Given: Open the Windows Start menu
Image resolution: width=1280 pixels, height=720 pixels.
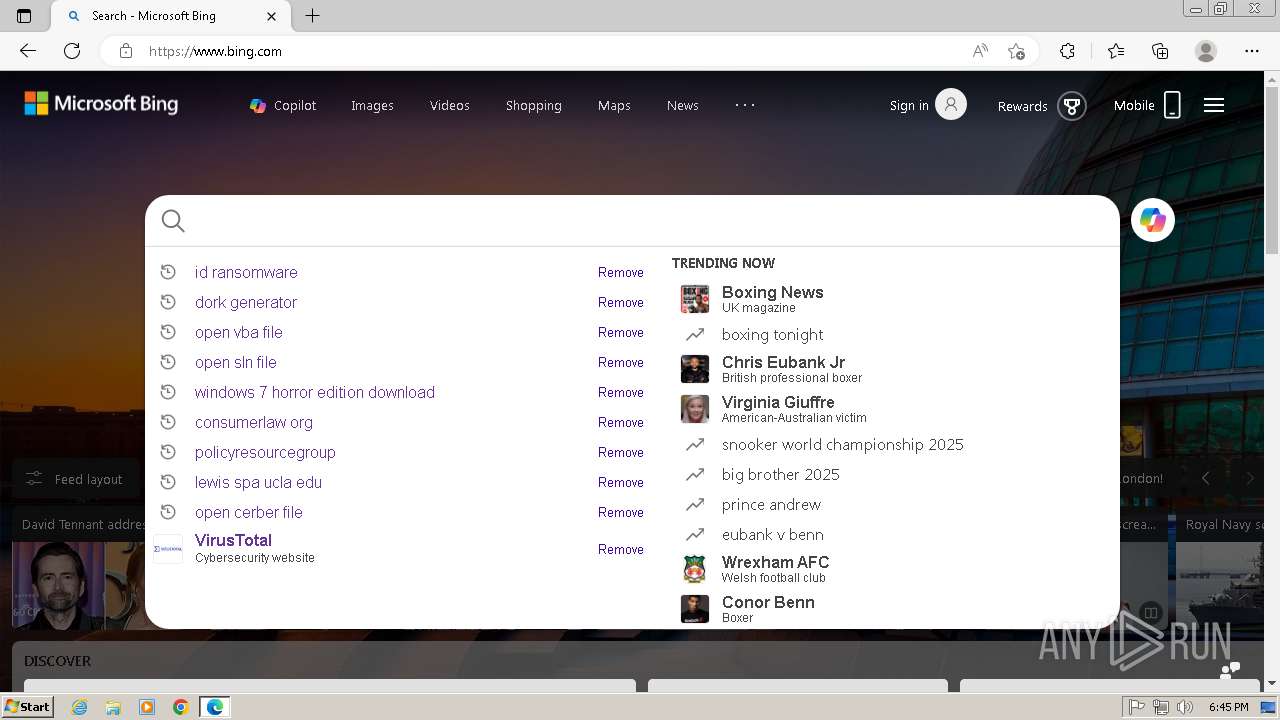Looking at the screenshot, I should [x=28, y=707].
